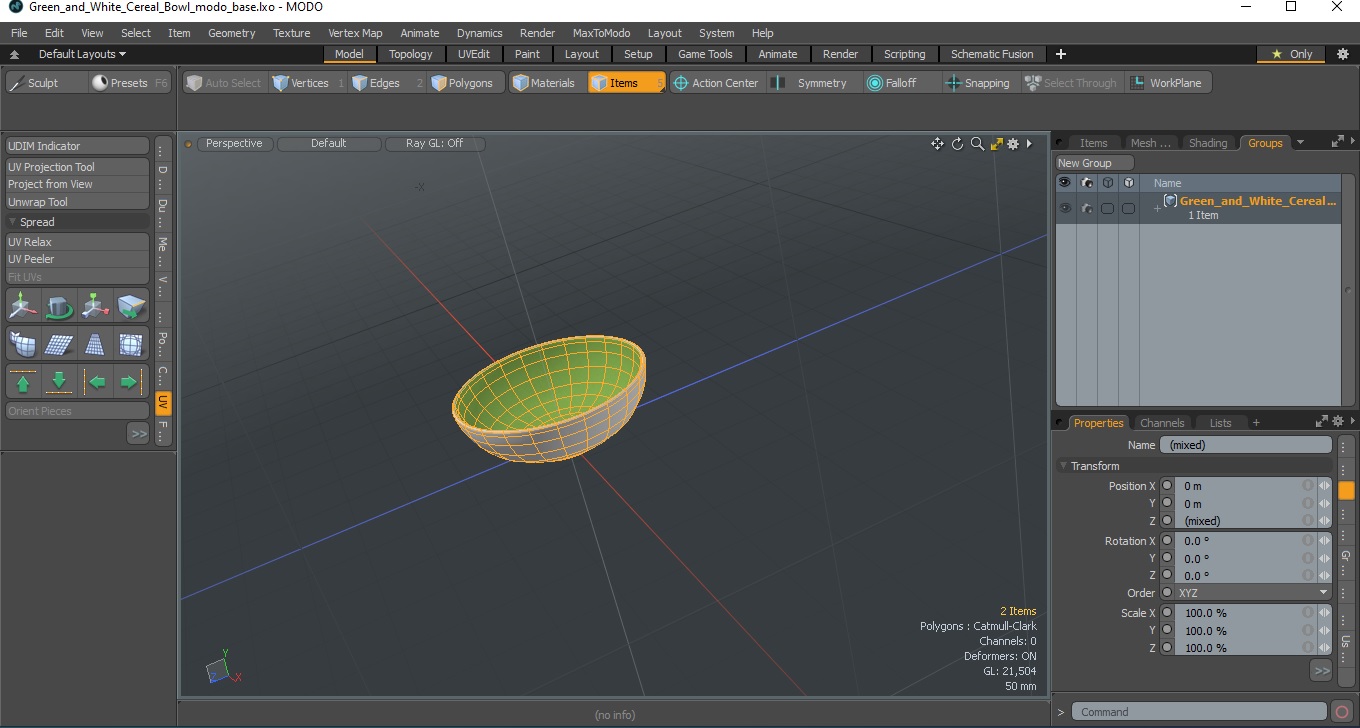
Task: Click the viewport move/pan icon
Action: click(937, 144)
